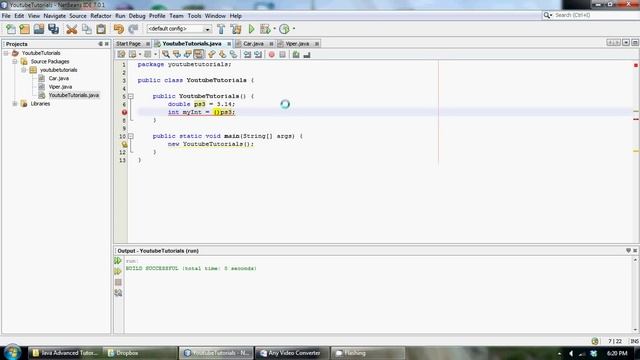
Task: Click the Comment editor toolbar icon
Action: click(296, 55)
